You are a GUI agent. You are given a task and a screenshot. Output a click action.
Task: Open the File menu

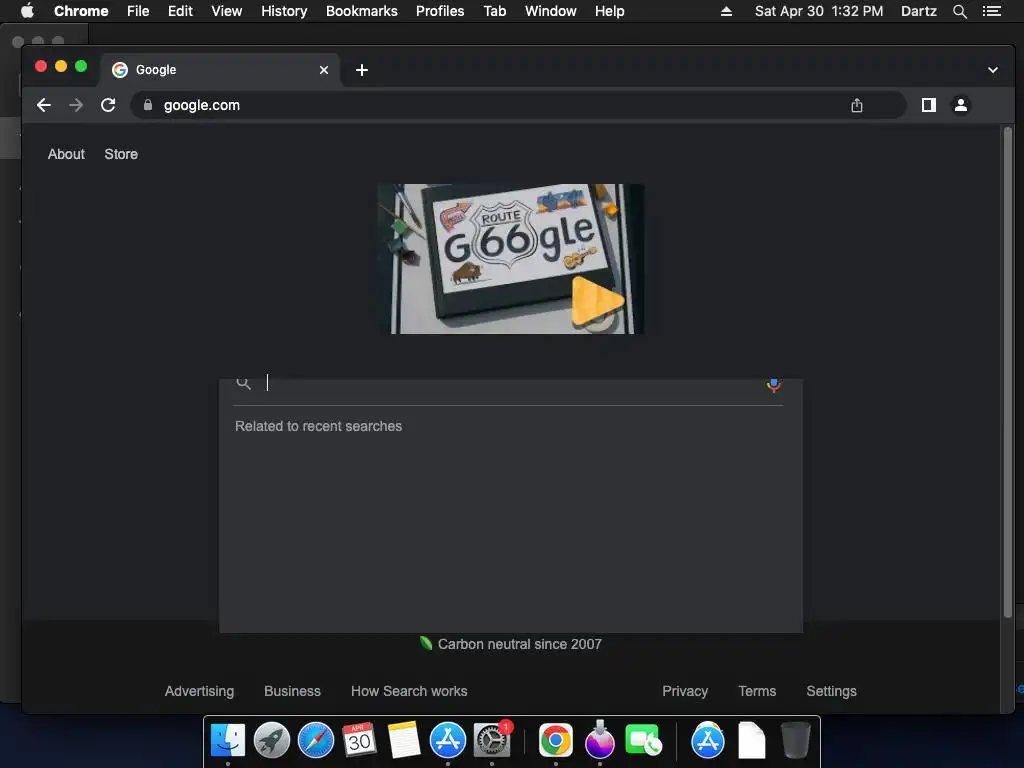(138, 11)
